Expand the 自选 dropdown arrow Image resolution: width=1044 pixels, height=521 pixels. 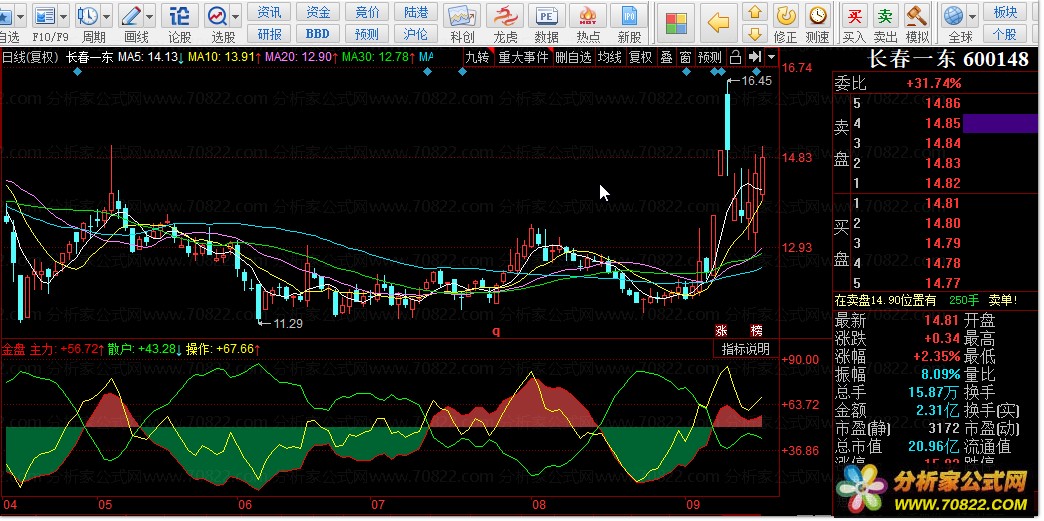tap(21, 16)
